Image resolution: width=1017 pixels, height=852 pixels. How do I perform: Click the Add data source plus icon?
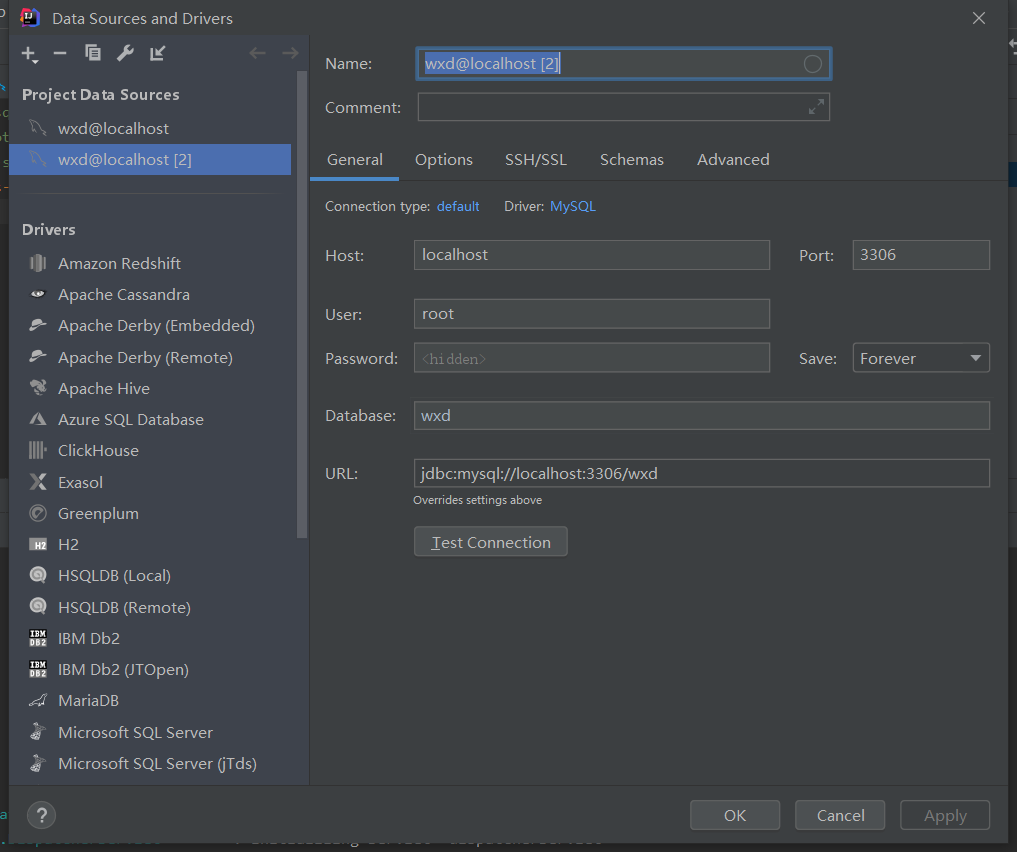click(29, 54)
